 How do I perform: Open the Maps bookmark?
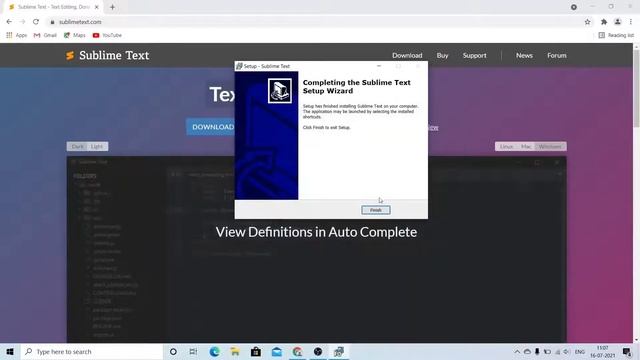point(75,36)
